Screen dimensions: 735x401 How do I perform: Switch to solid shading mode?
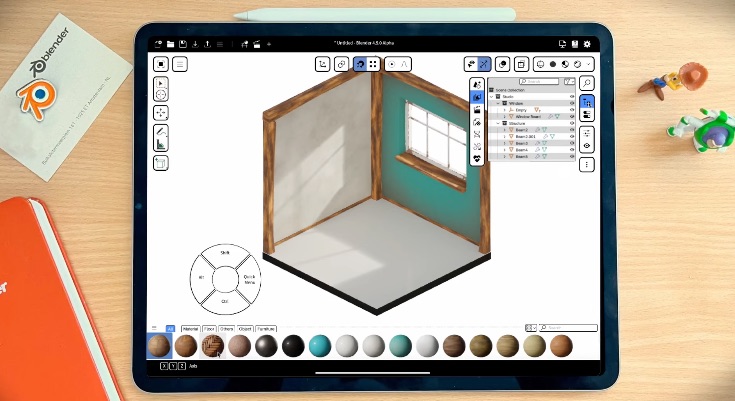pyautogui.click(x=553, y=64)
